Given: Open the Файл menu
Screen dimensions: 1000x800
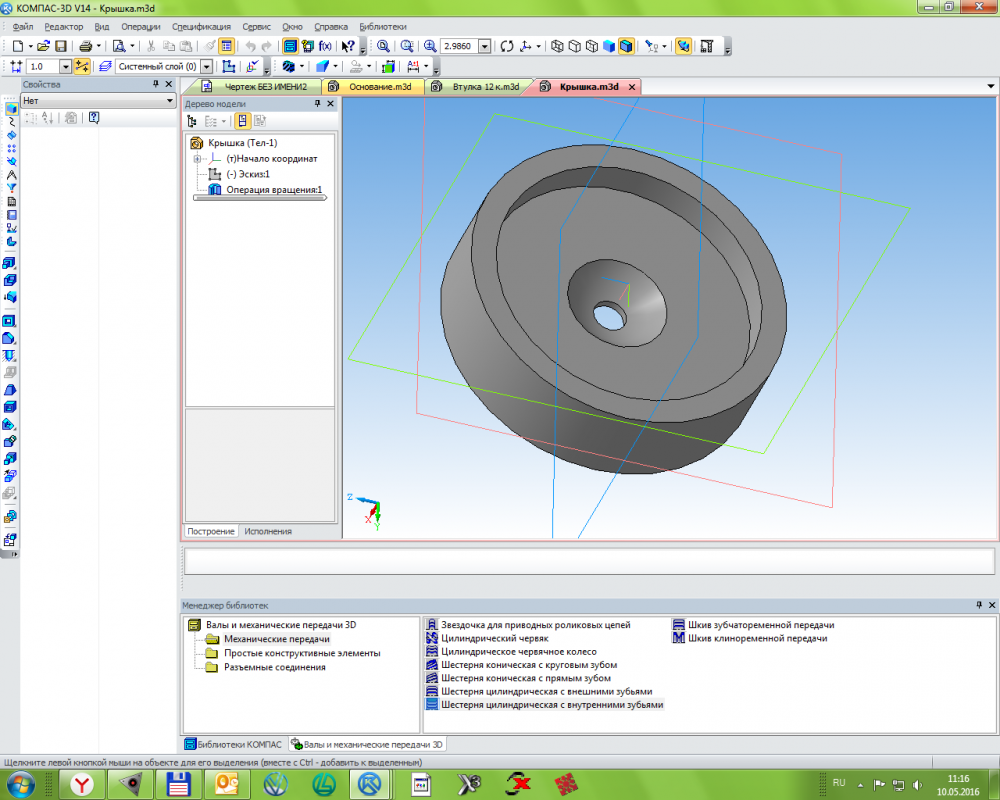Looking at the screenshot, I should pos(23,27).
